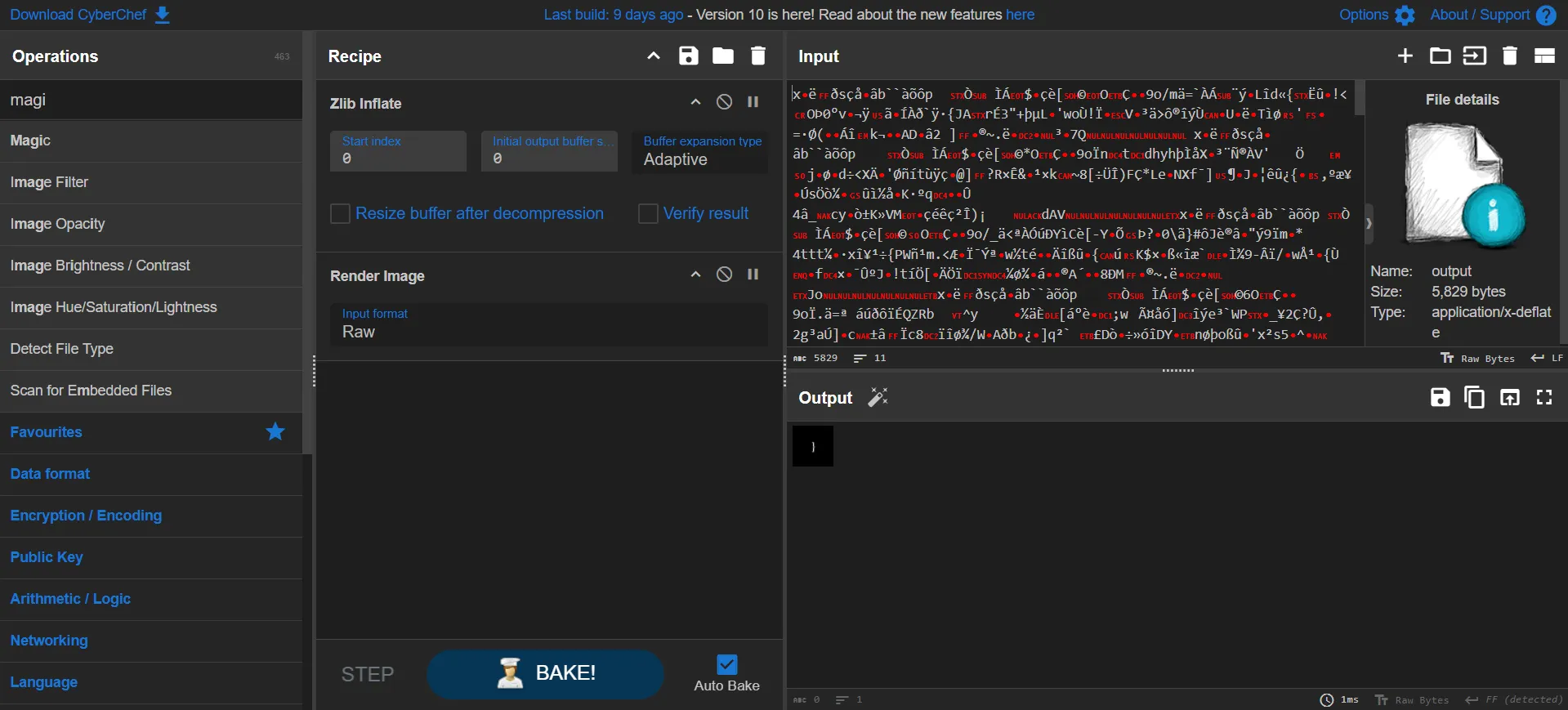This screenshot has height=710, width=1568.
Task: Hide the File details side panel
Action: coord(1369,223)
